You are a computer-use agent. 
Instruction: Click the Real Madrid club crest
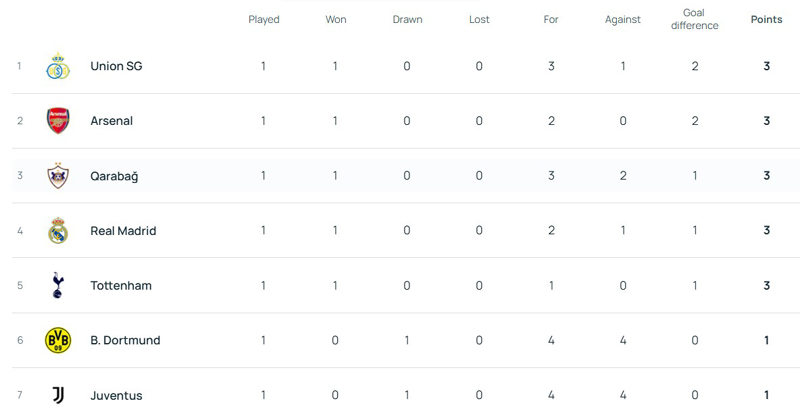pyautogui.click(x=58, y=231)
